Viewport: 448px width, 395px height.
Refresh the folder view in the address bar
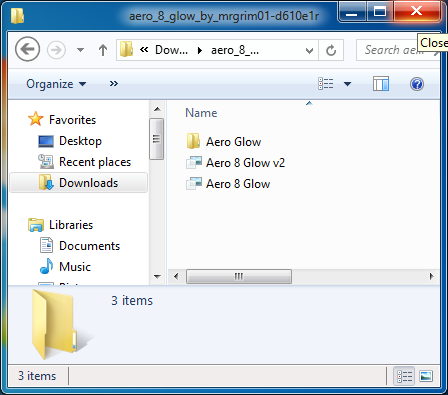click(331, 50)
